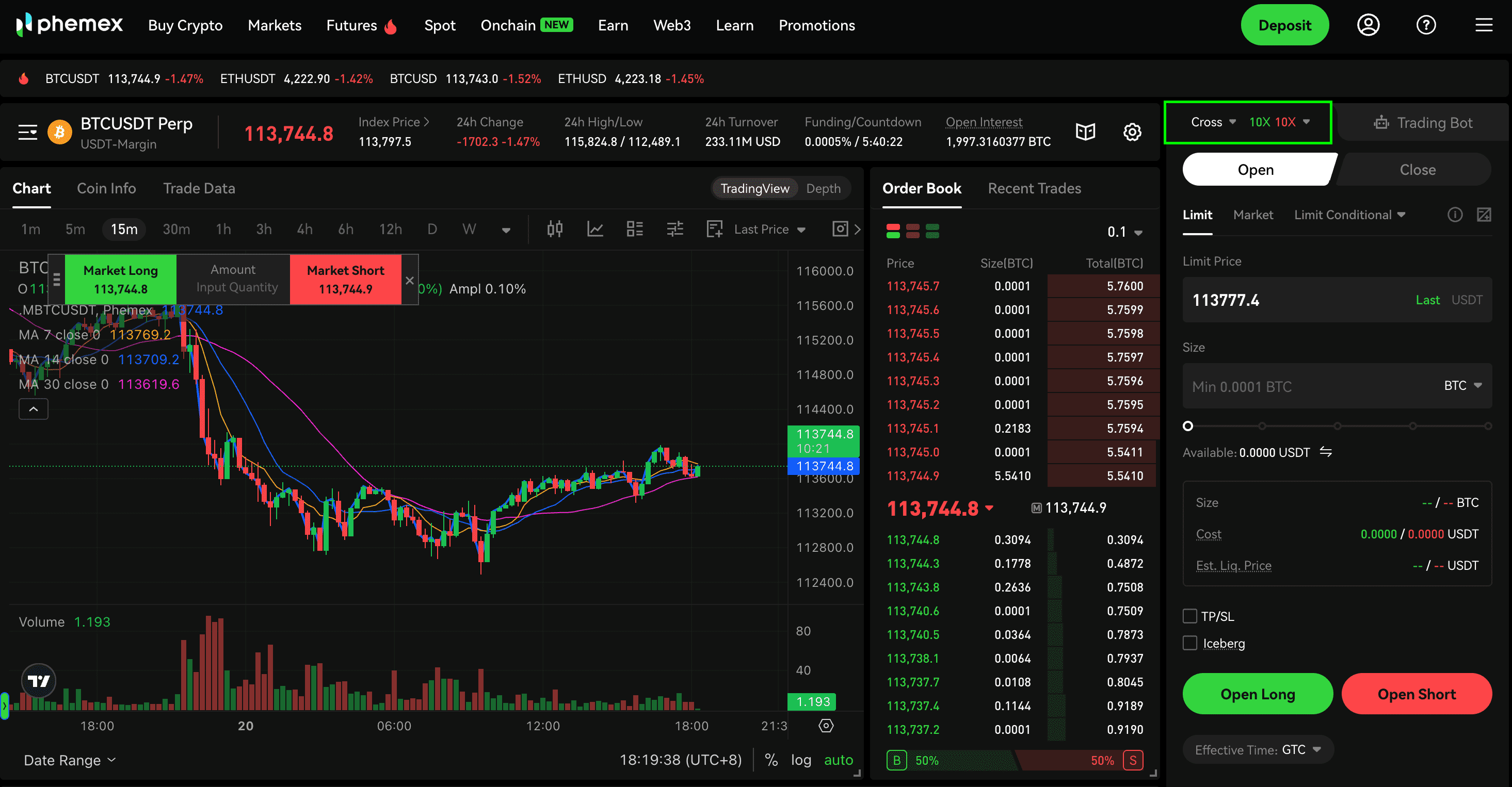
Task: Click the size slider start handle
Action: 1187,426
